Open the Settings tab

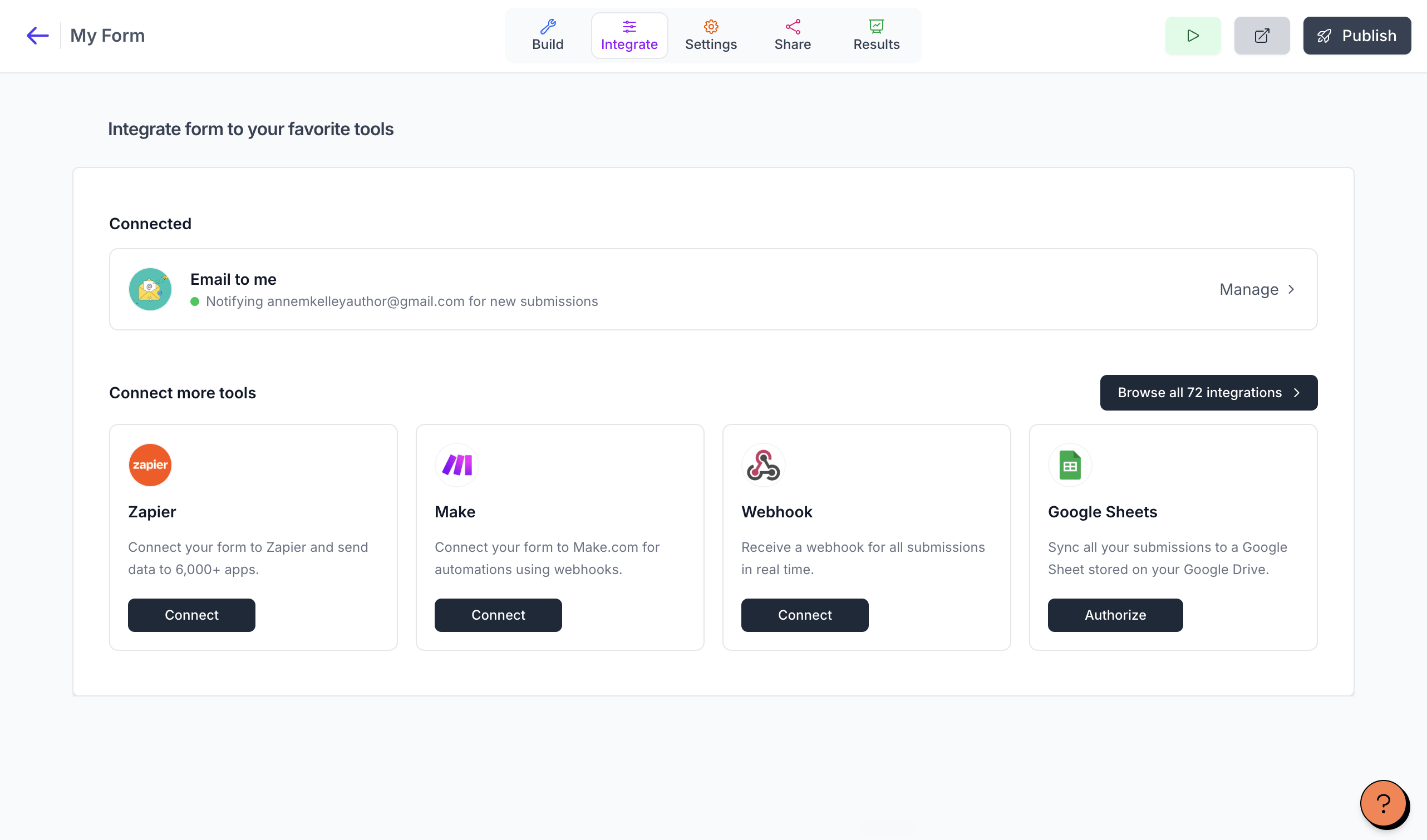point(711,36)
